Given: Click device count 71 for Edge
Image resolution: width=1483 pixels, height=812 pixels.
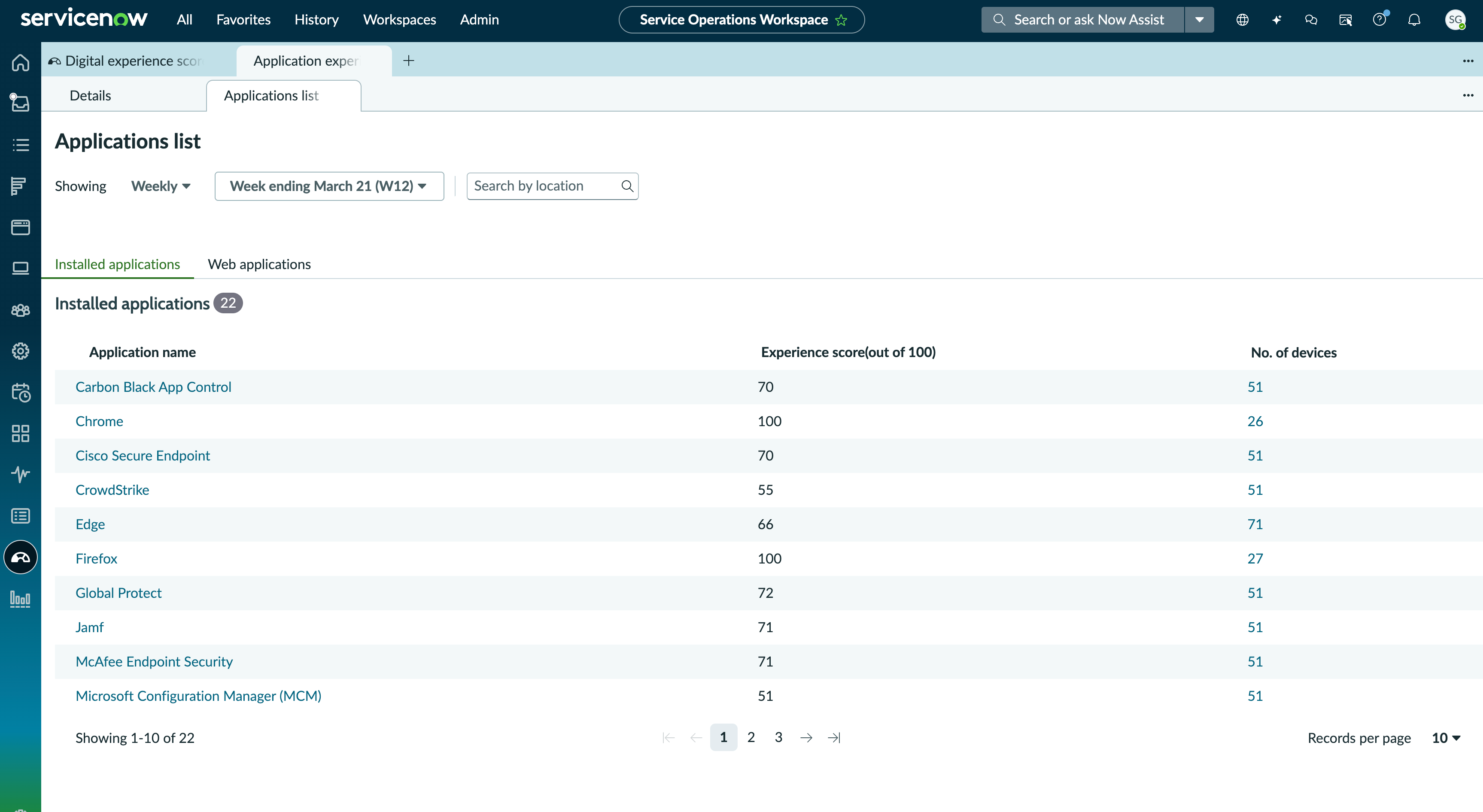Looking at the screenshot, I should point(1255,524).
